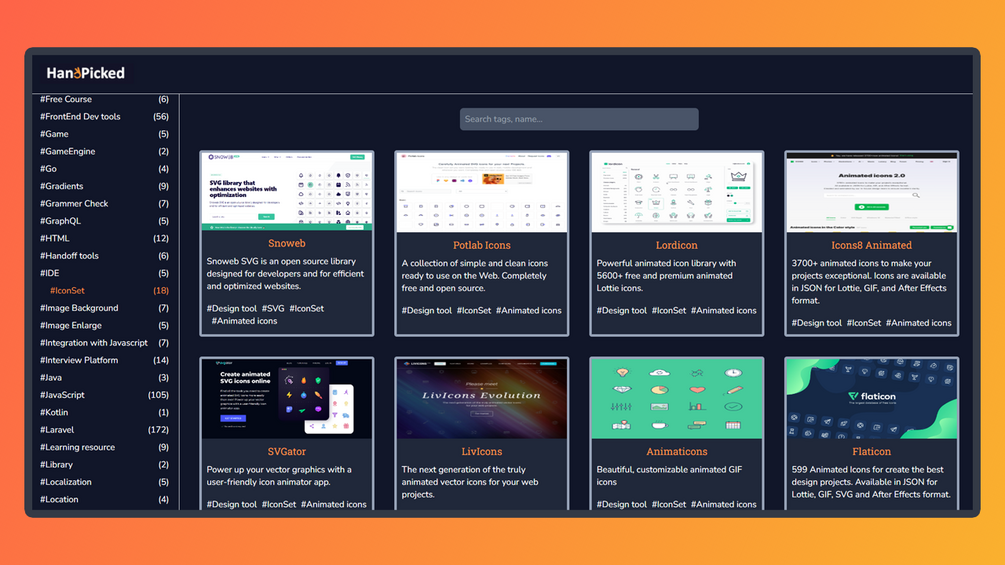Click the Flaticon card title

click(x=871, y=452)
